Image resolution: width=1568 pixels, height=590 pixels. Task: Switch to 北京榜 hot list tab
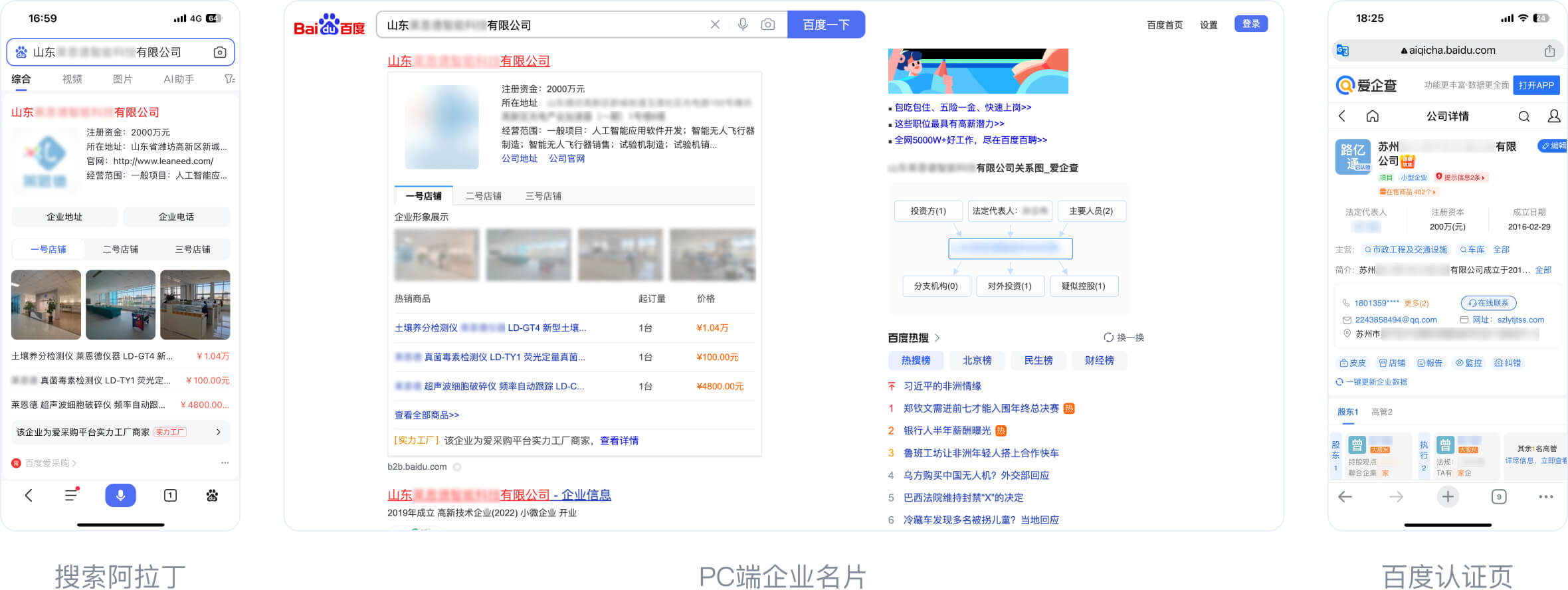tap(977, 360)
